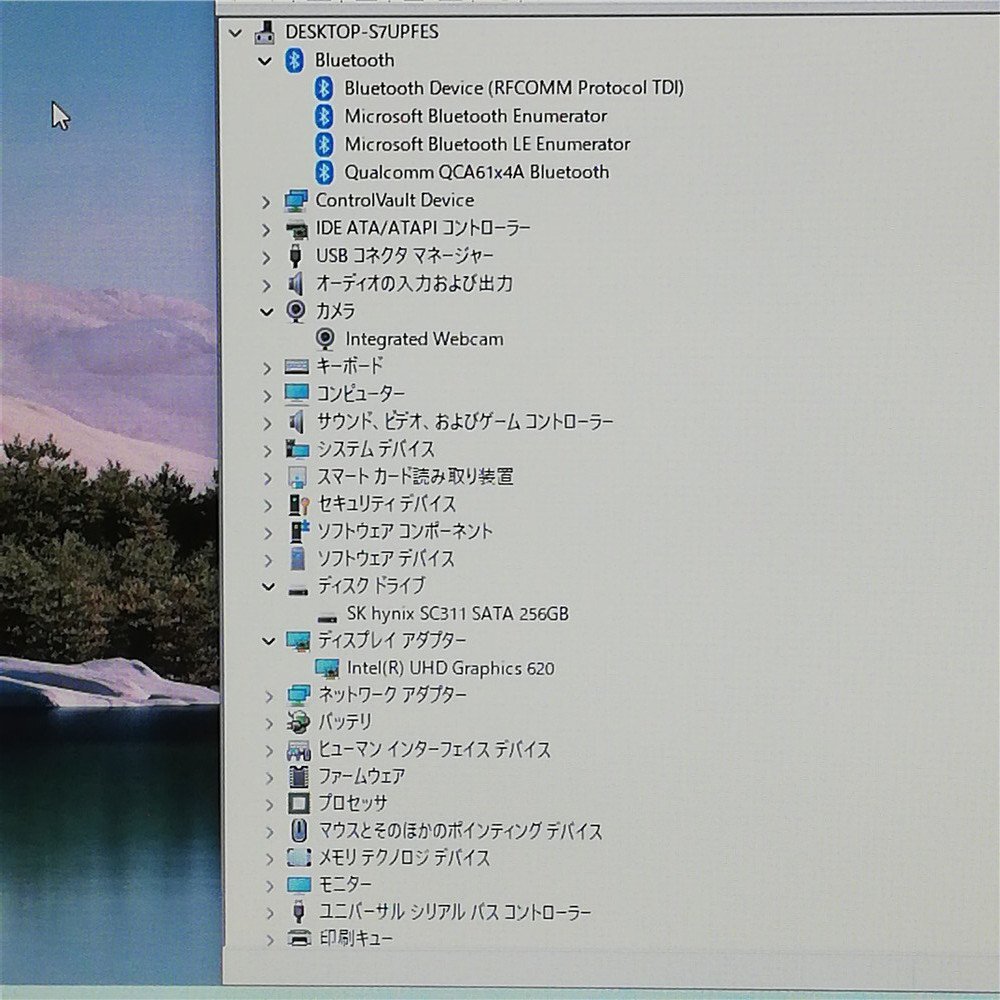This screenshot has width=1000, height=1000.
Task: Click the スマート カード読み取り装置 icon
Action: tap(297, 476)
